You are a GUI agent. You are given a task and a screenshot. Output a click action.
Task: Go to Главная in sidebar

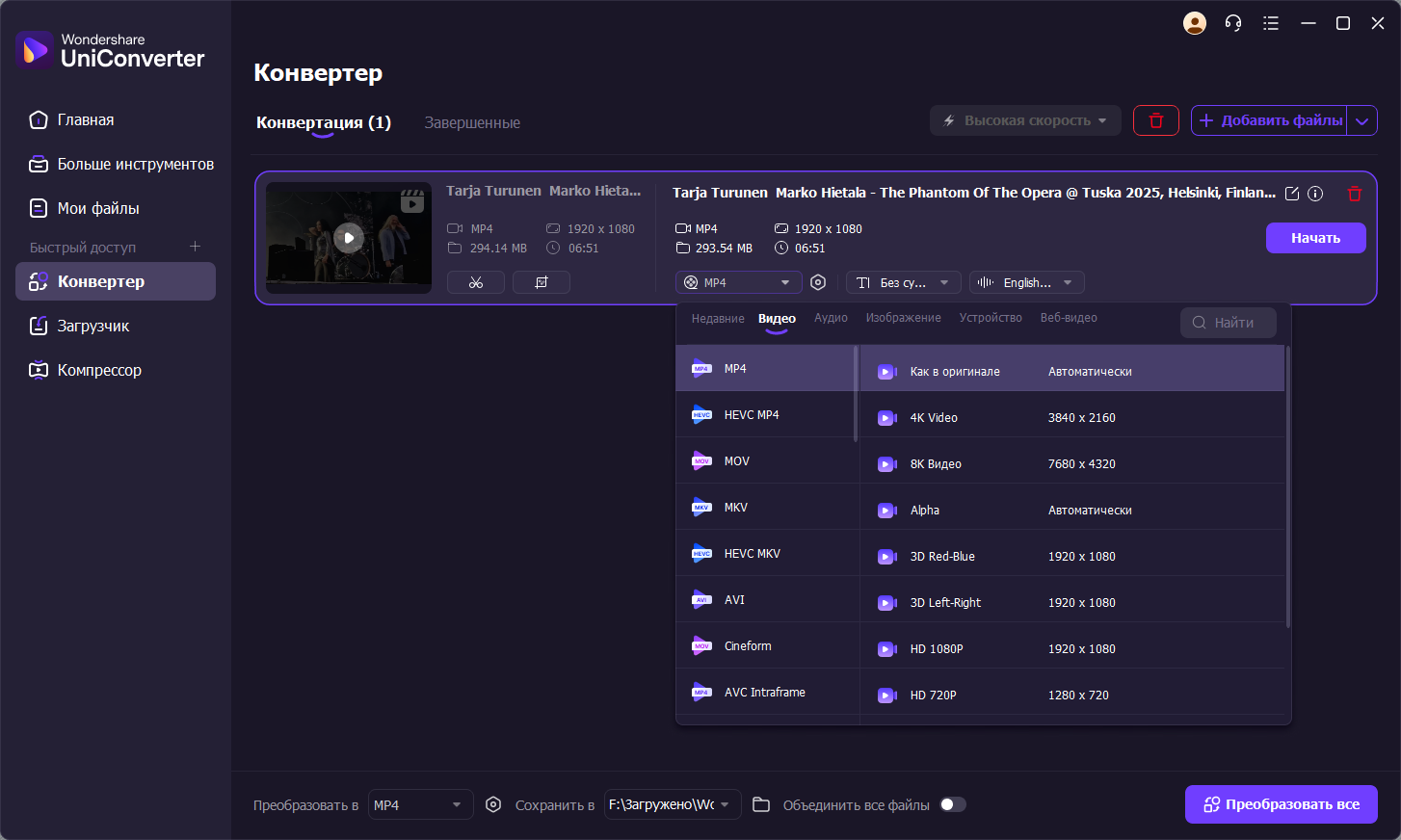(x=116, y=119)
